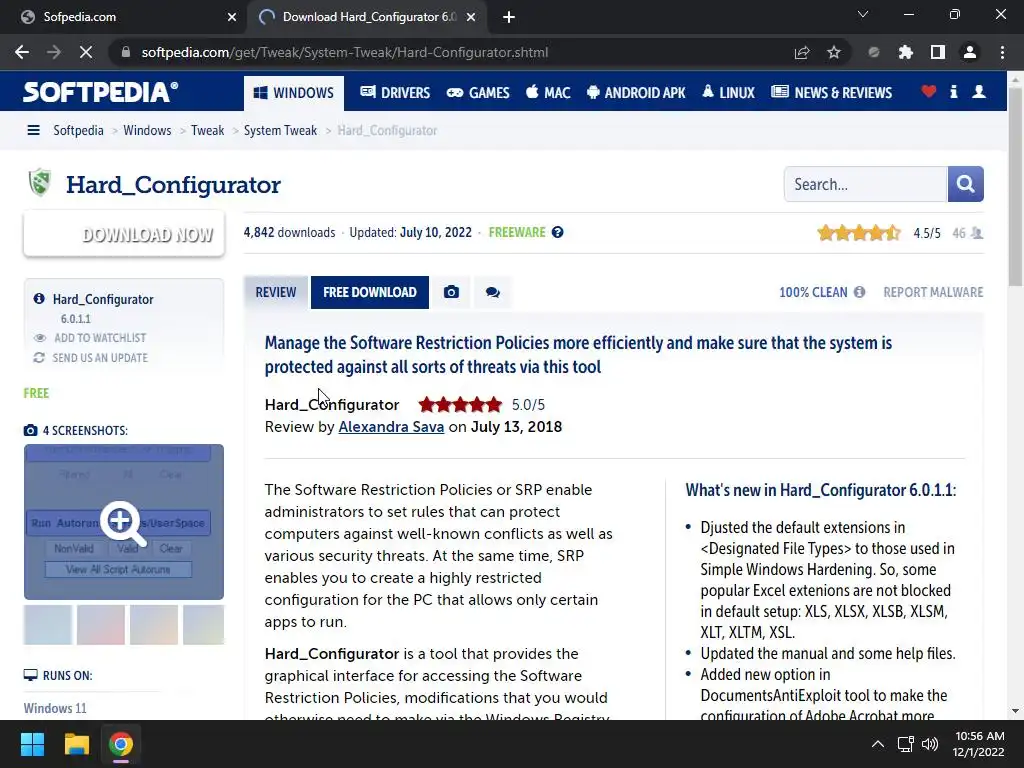Open the comments speech-bubble tab

[x=492, y=293]
